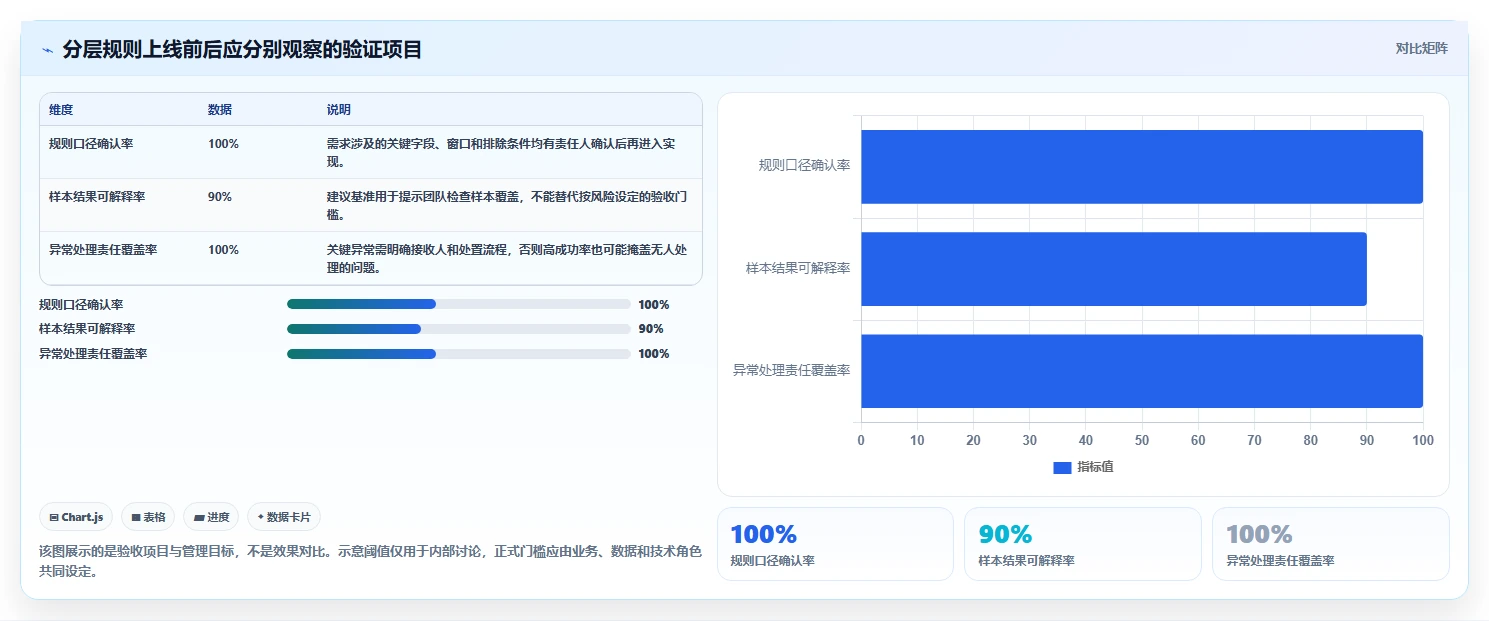This screenshot has width=1489, height=621.
Task: Select the Chart.js tag chip
Action: pos(77,517)
